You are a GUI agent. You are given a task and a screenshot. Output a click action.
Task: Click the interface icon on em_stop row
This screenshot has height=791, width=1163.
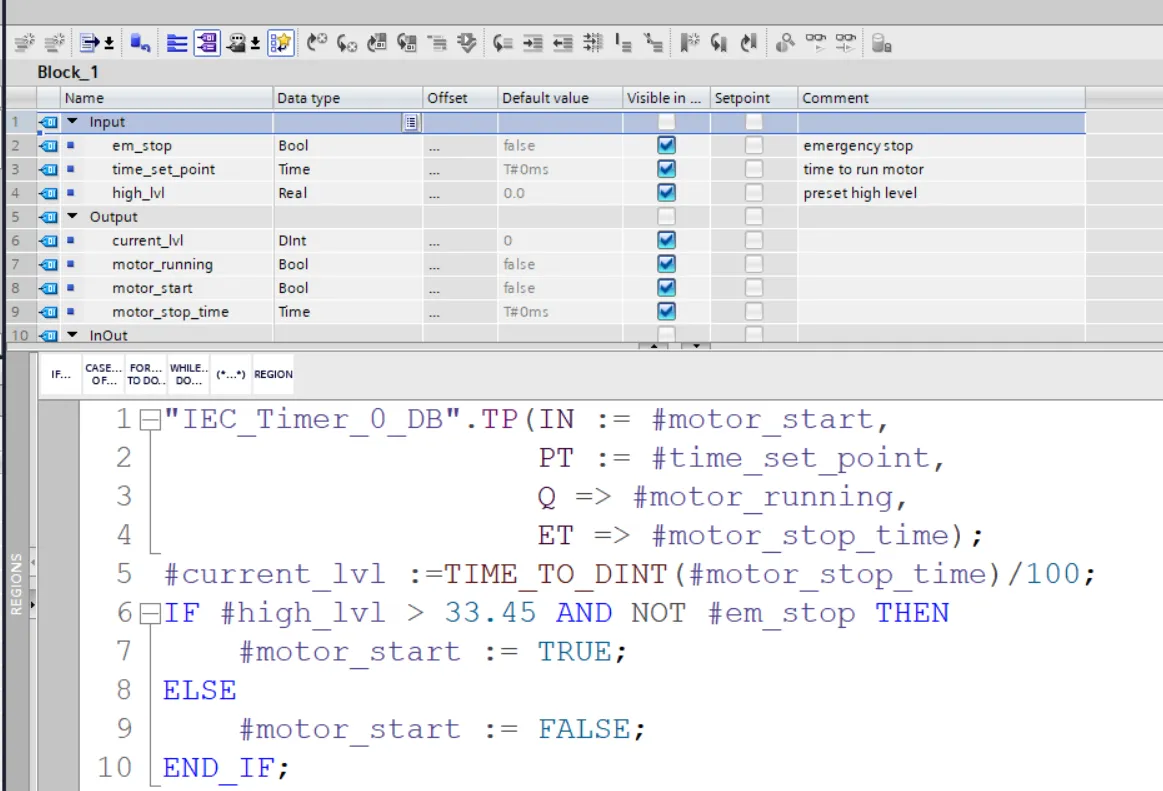click(48, 145)
